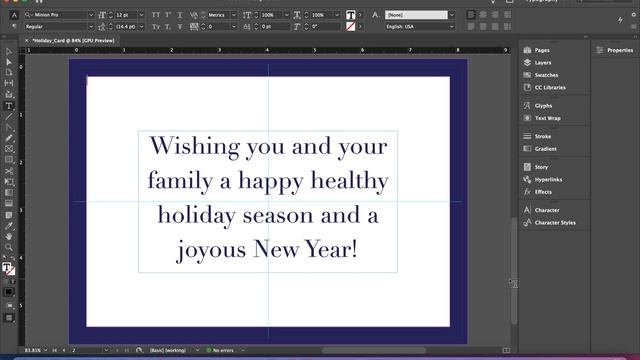Open the vertical scale 100% dropdown
Viewport: 640px width, 360px height.
pos(287,15)
